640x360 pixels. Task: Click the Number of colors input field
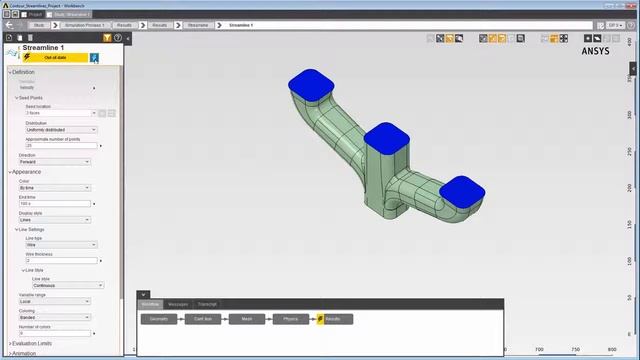(x=55, y=333)
